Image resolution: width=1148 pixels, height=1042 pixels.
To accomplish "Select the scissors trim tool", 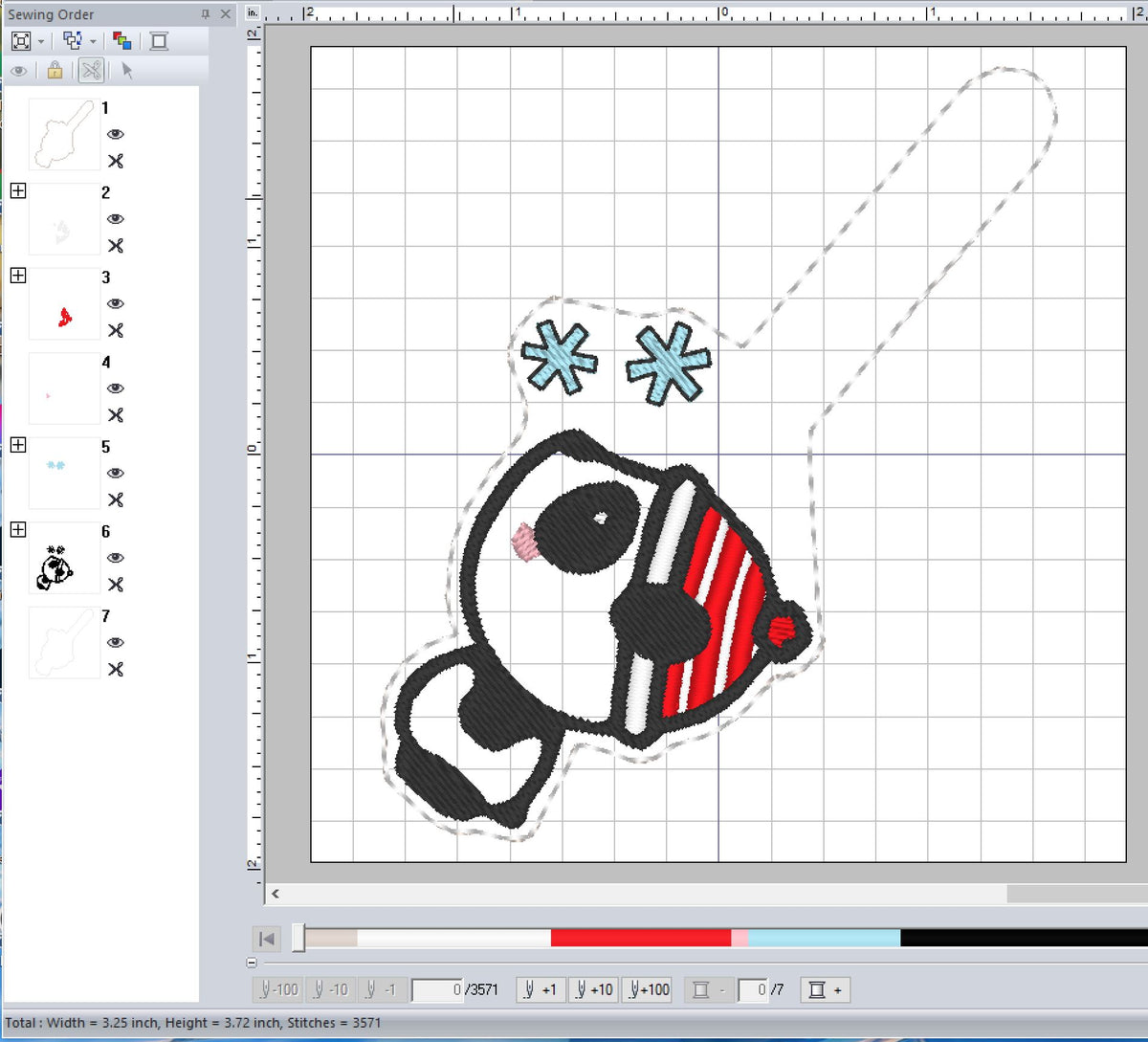I will (91, 71).
